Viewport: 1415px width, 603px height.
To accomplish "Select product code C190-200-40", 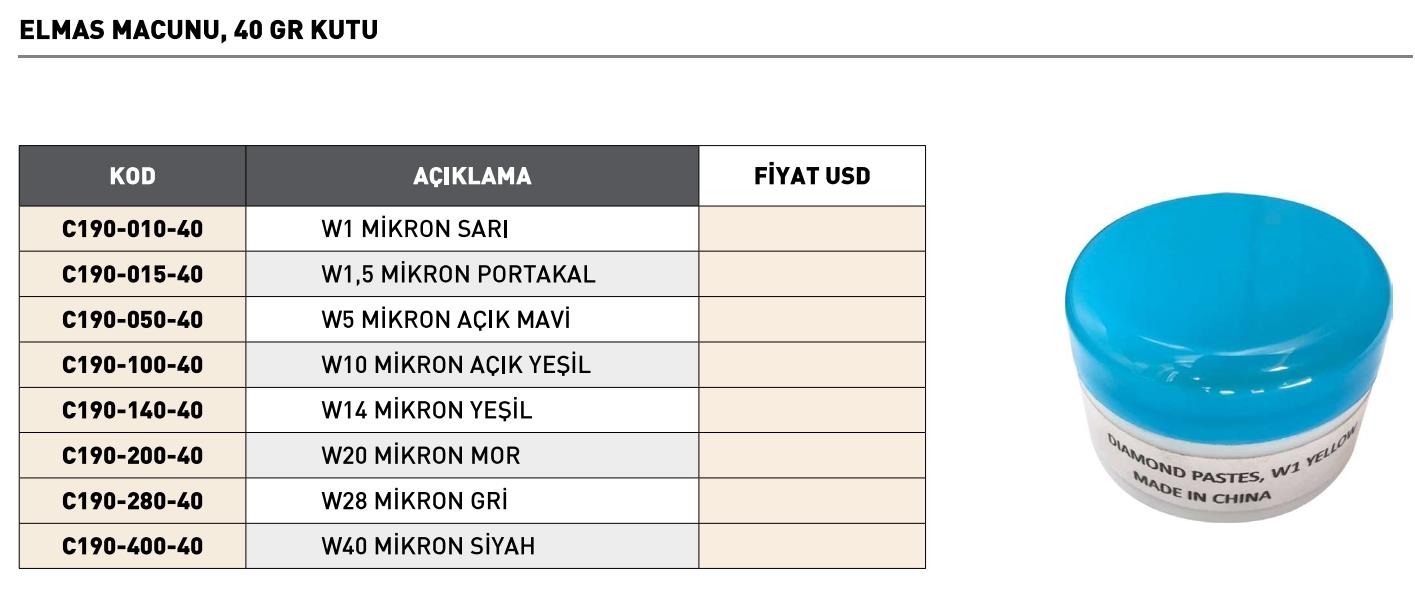I will tap(132, 456).
